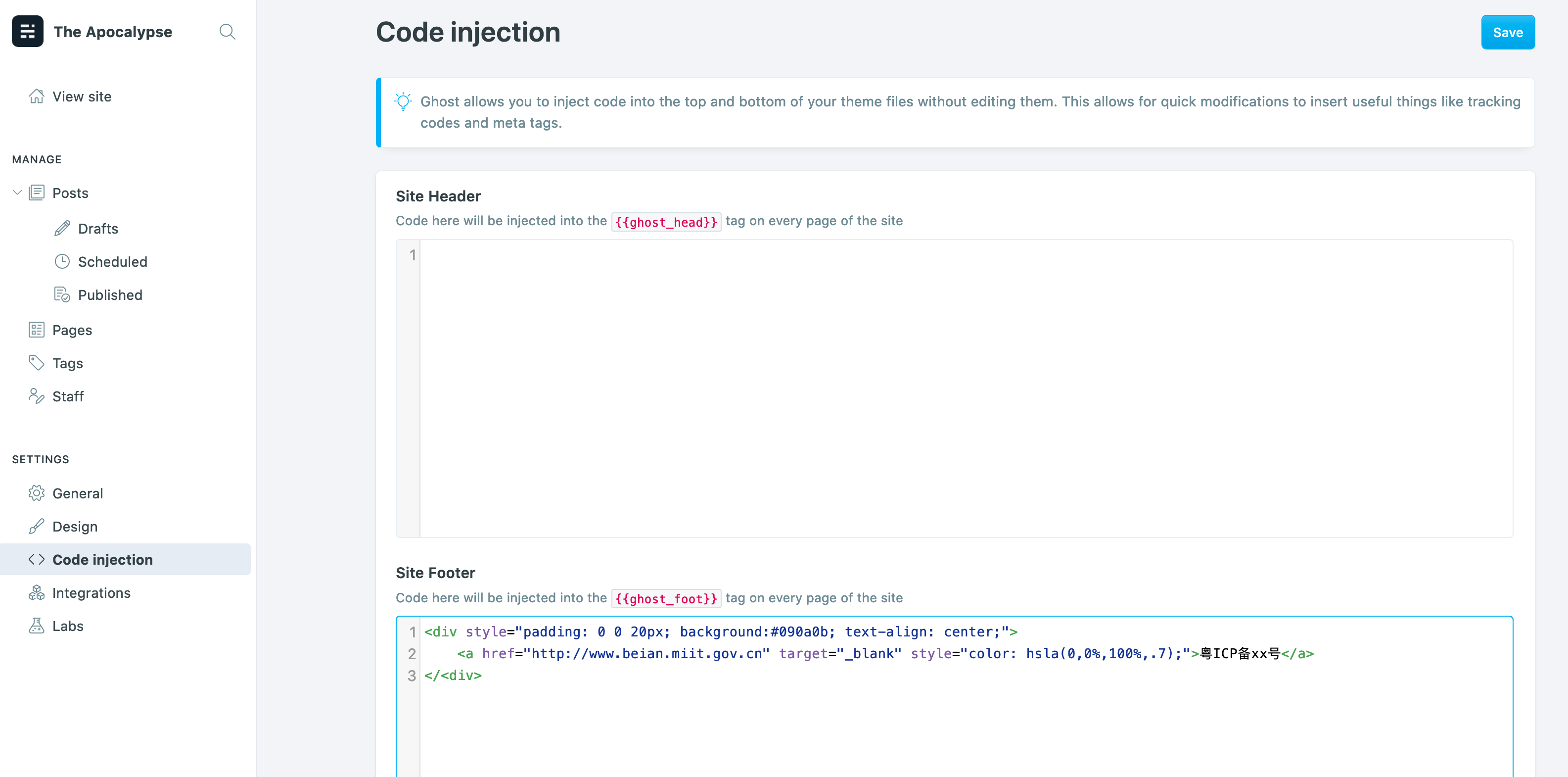This screenshot has width=1568, height=777.
Task: Click the Drafts pencil icon
Action: tap(62, 228)
